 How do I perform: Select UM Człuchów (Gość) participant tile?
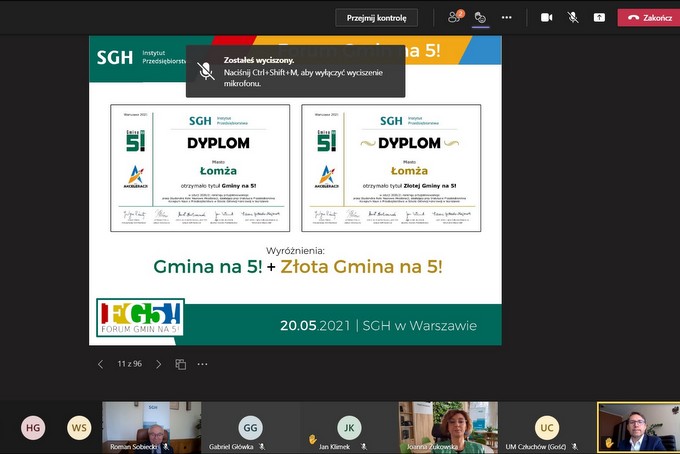[x=547, y=428]
